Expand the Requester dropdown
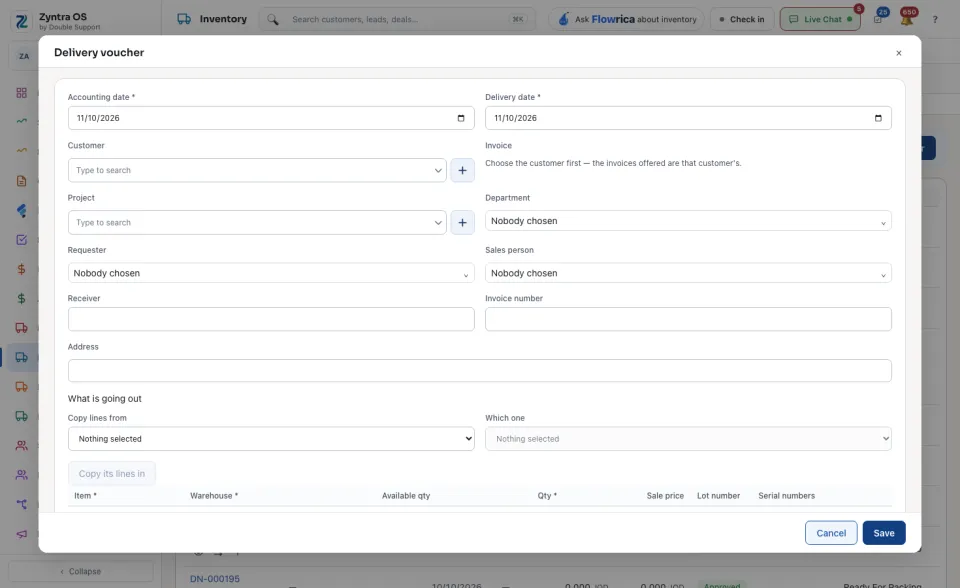 271,273
